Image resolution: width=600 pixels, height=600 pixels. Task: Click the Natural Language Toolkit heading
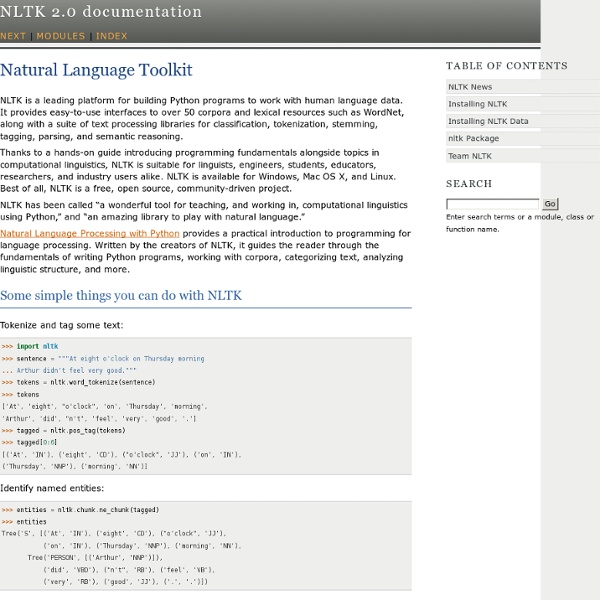[x=96, y=70]
